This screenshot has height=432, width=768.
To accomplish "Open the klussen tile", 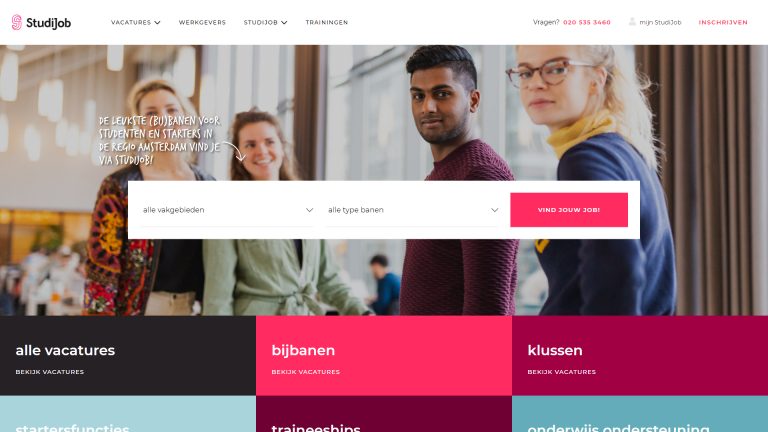I will (640, 356).
